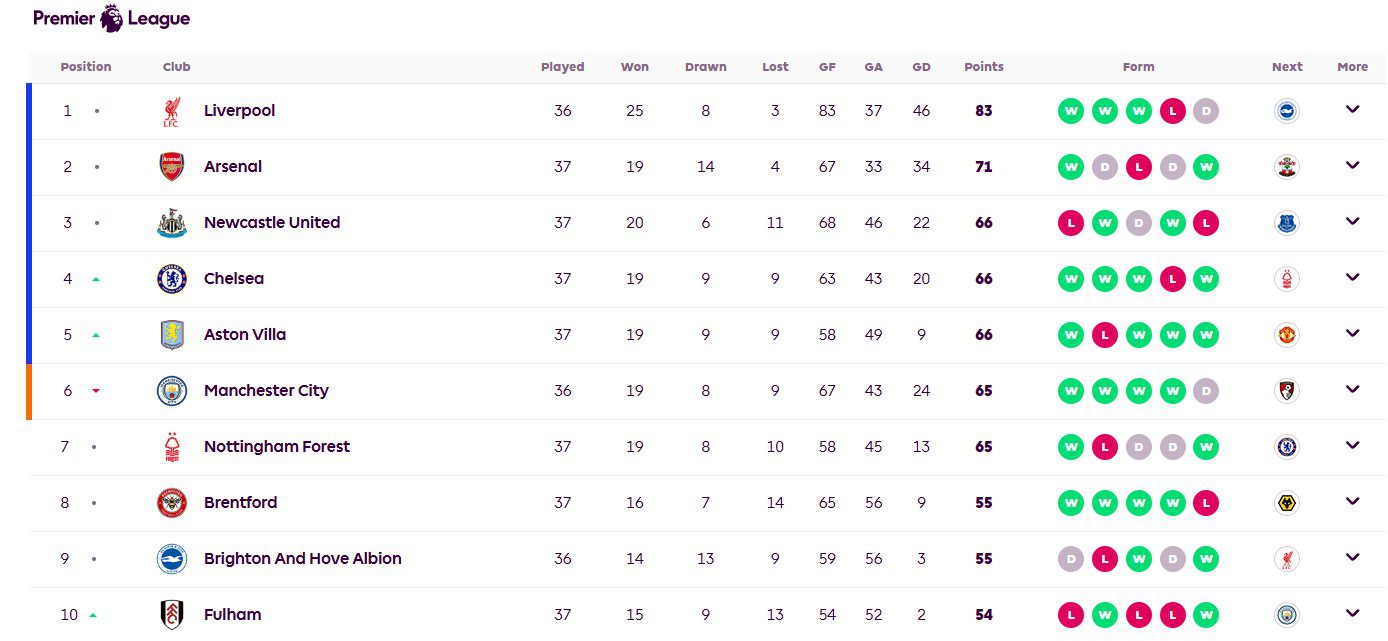Click the Position column header

(x=86, y=67)
